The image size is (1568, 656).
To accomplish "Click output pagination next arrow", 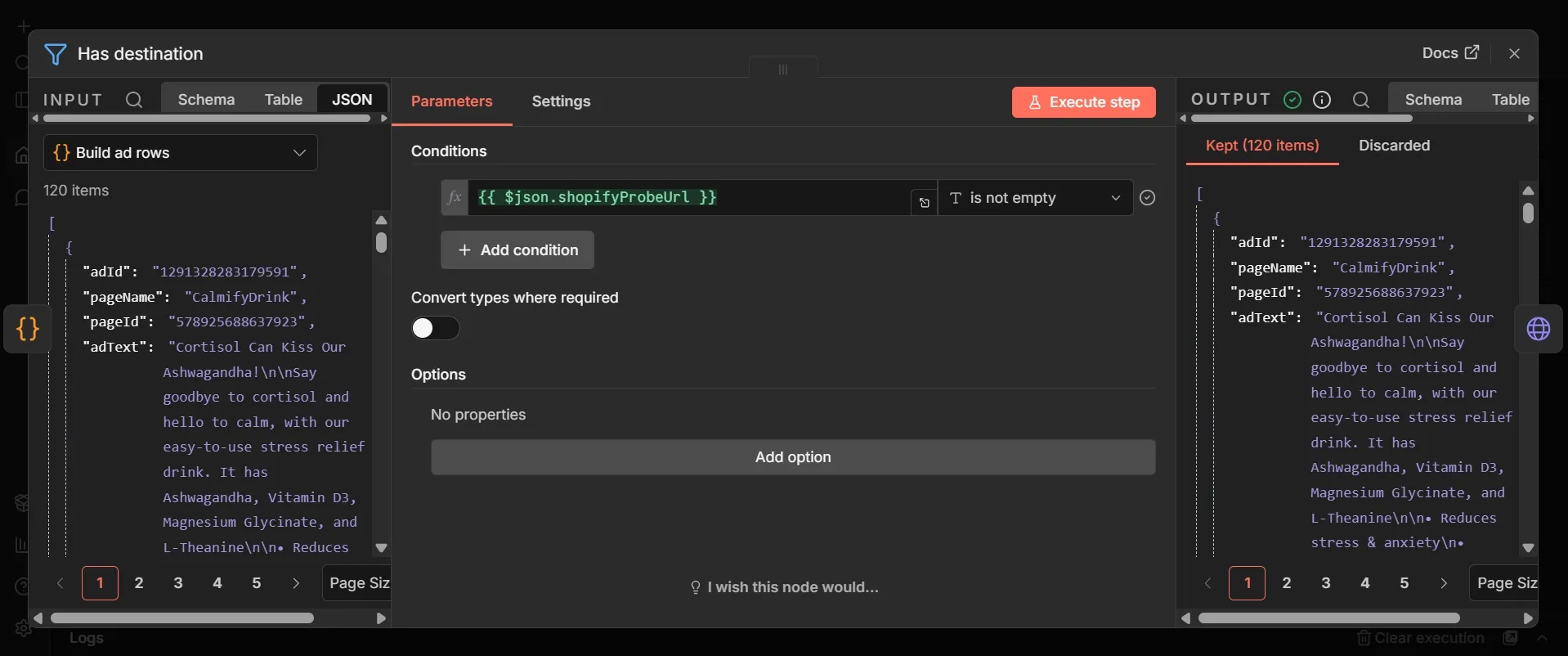I will click(1444, 583).
